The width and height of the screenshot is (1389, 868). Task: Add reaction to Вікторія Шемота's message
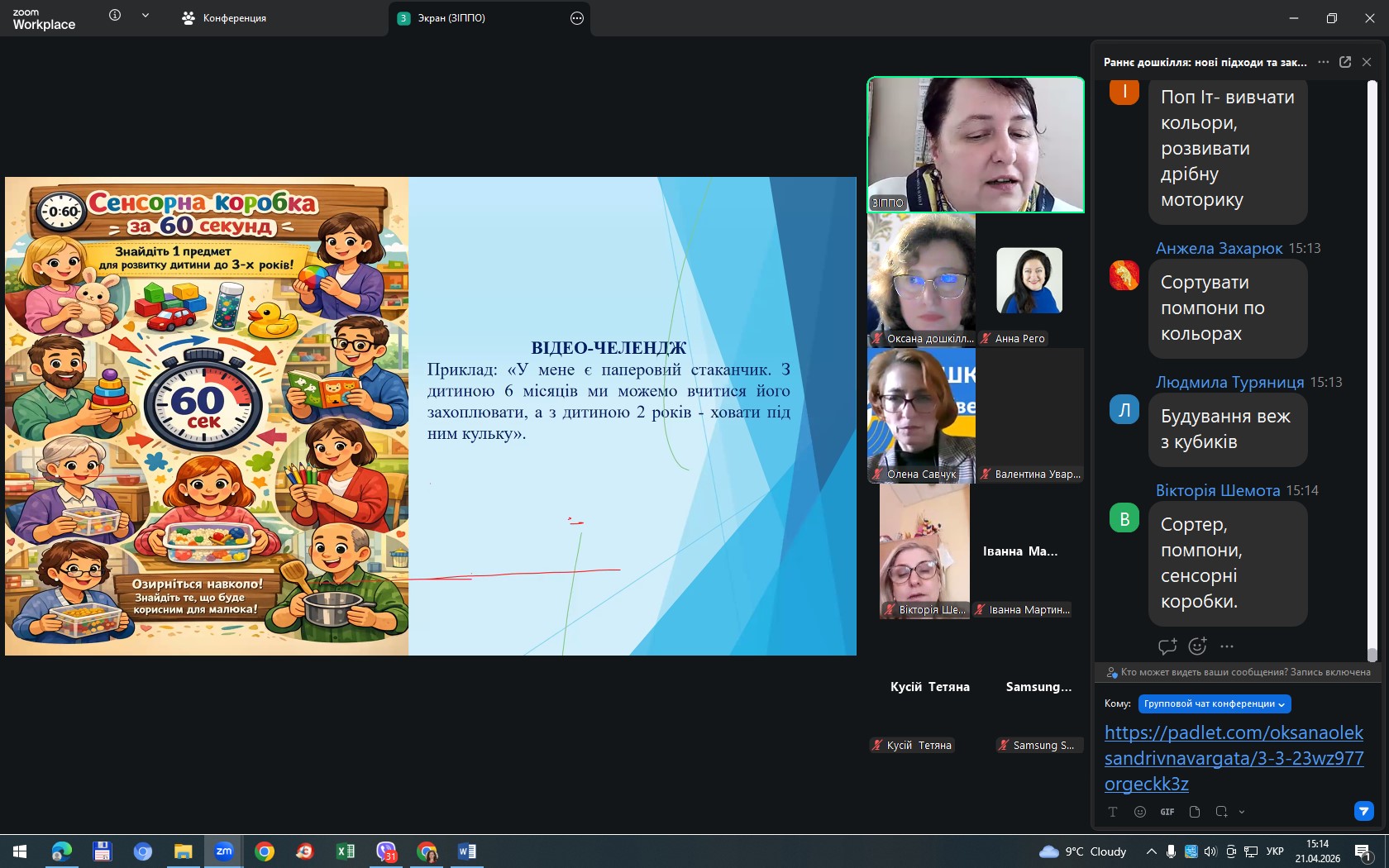(x=1197, y=646)
